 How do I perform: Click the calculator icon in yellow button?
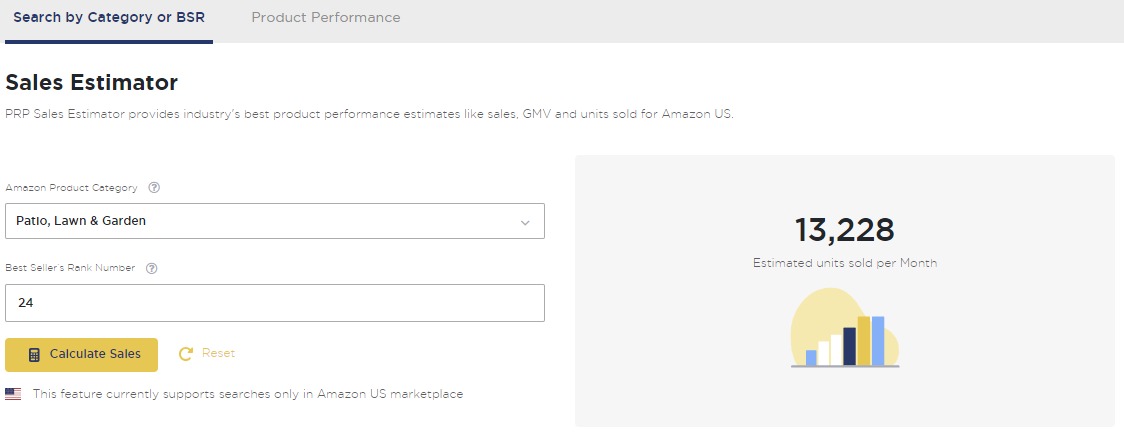[x=34, y=354]
